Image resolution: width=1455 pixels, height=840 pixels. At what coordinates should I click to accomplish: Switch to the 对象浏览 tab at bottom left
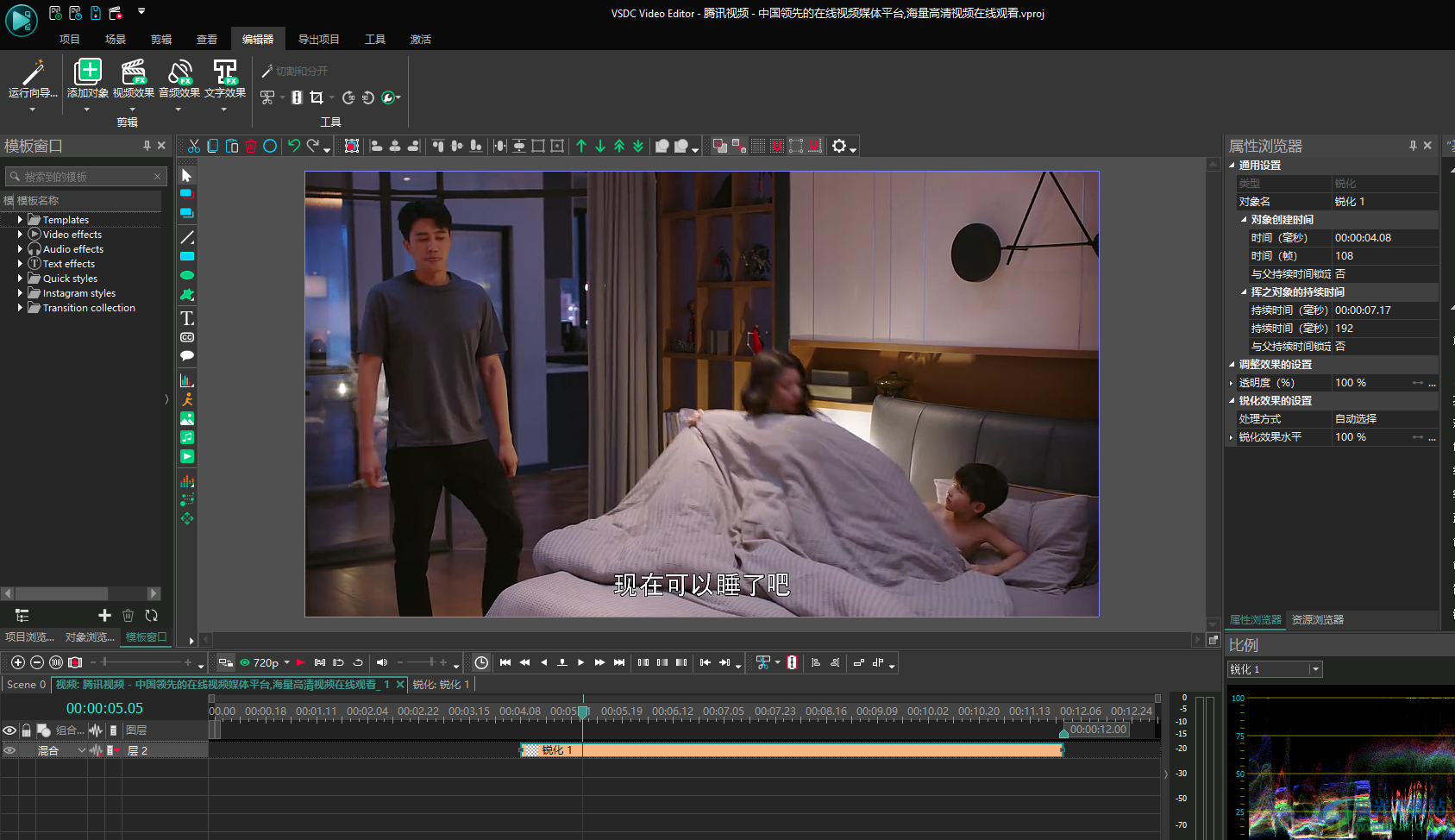click(x=90, y=636)
